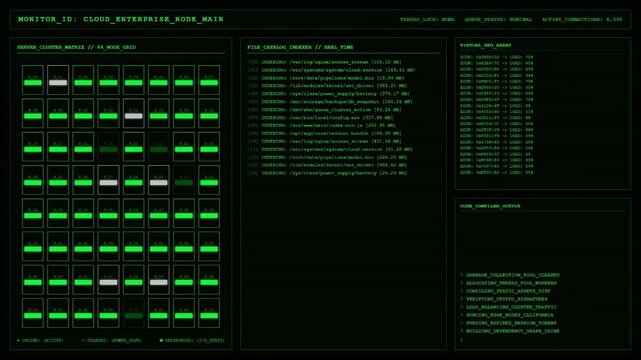
Task: Select the cloud.service [149.41 MB] indexing line
Action: [331, 70]
